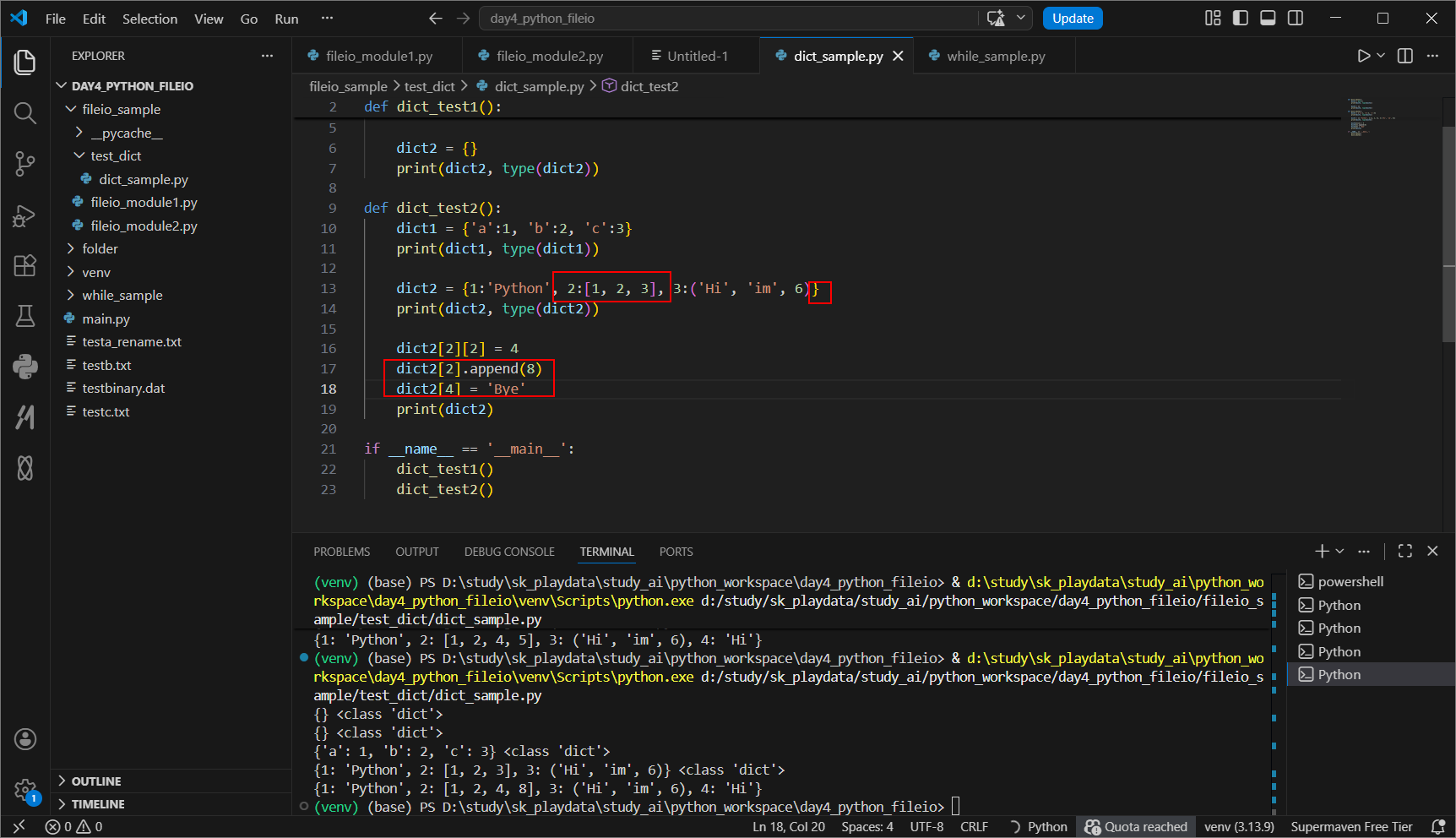Open editor More Actions ellipsis
Viewport: 1456px width, 838px height.
pos(1432,56)
